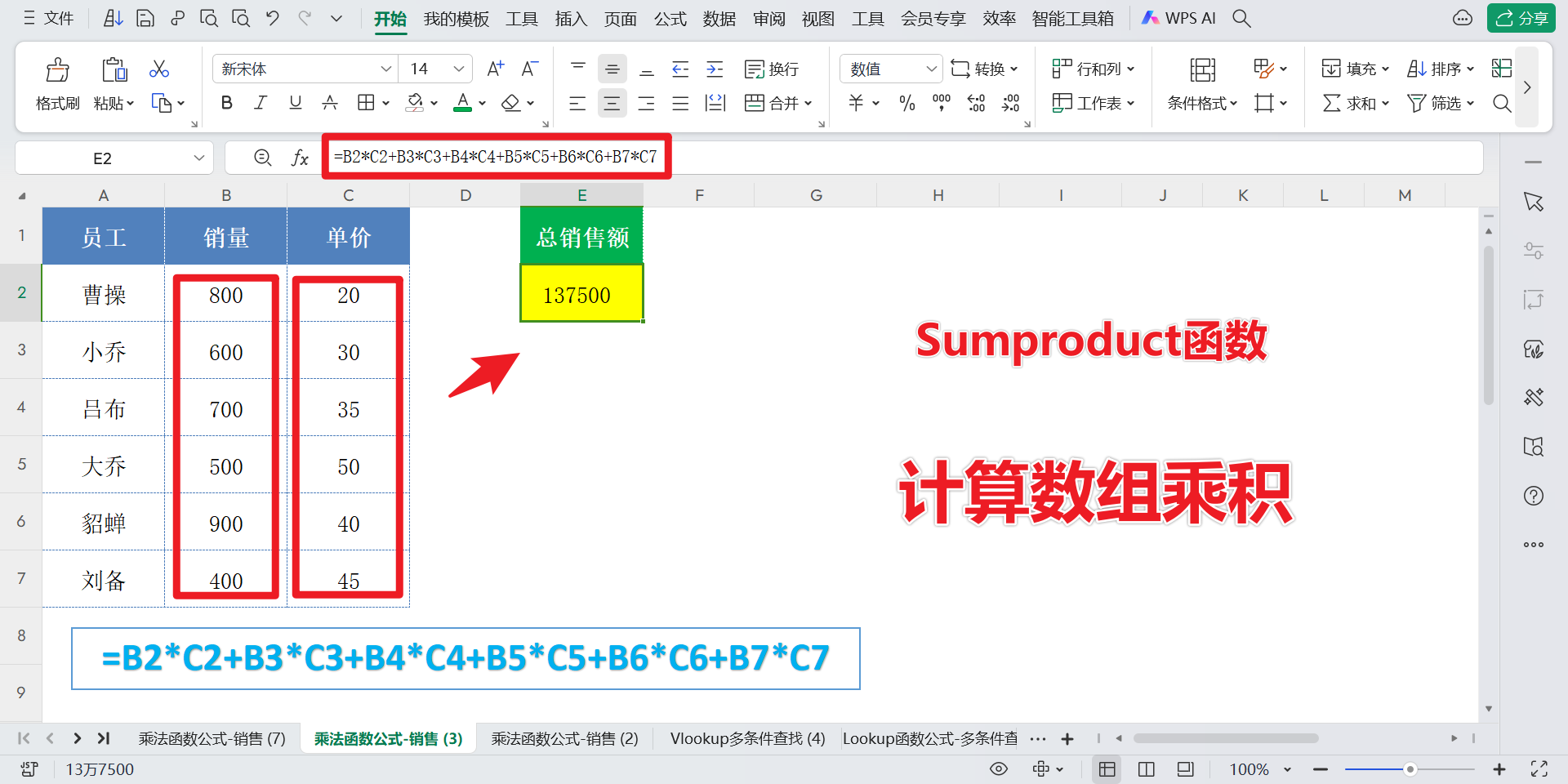Click the Wrap Text (换行) button
This screenshot has height=784, width=1568.
[772, 69]
